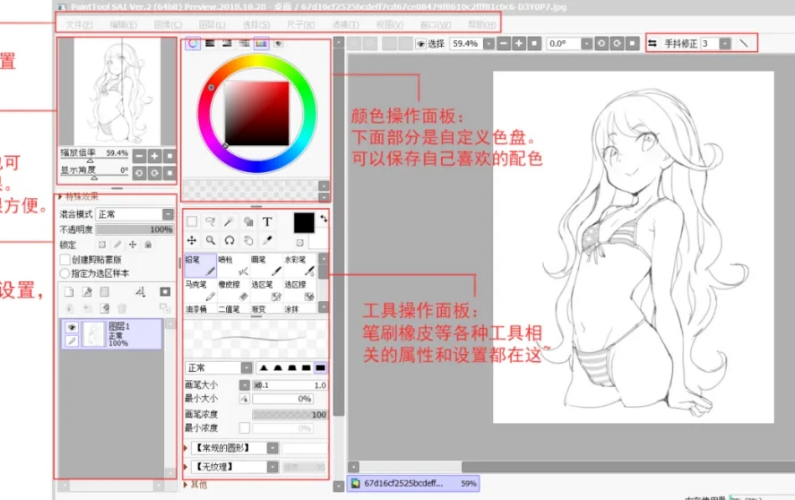Open the 59.4% zoom dropdown in toolbar
795x500 pixels.
pos(488,44)
